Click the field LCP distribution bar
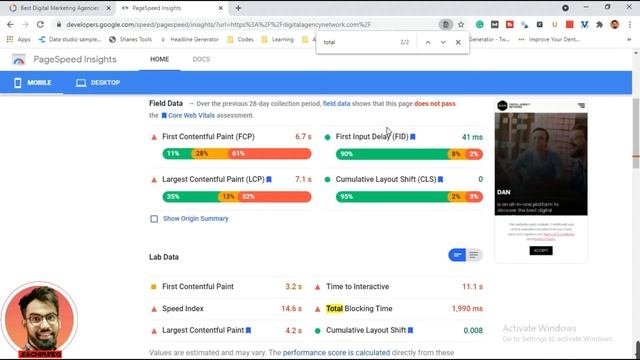This screenshot has width=640, height=360. click(x=237, y=197)
